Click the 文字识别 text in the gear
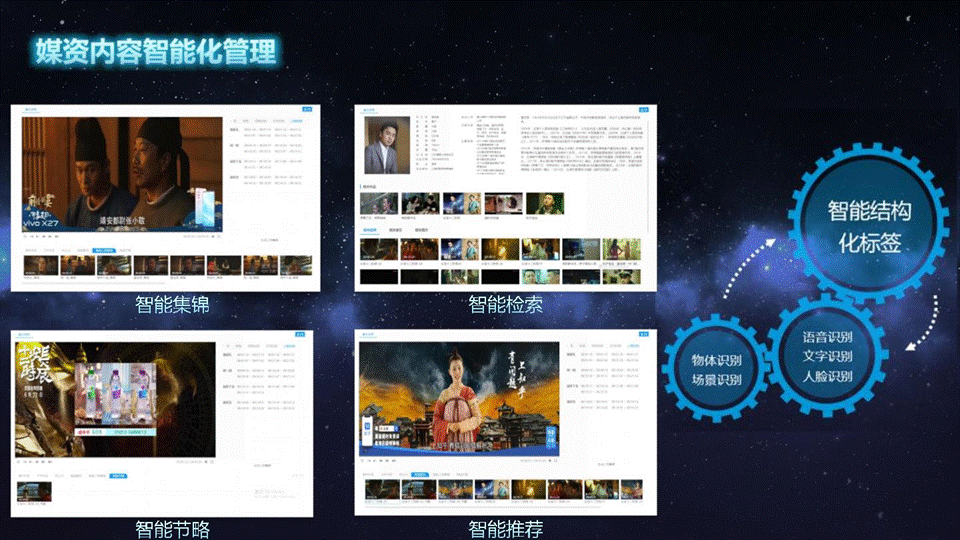 pyautogui.click(x=827, y=356)
